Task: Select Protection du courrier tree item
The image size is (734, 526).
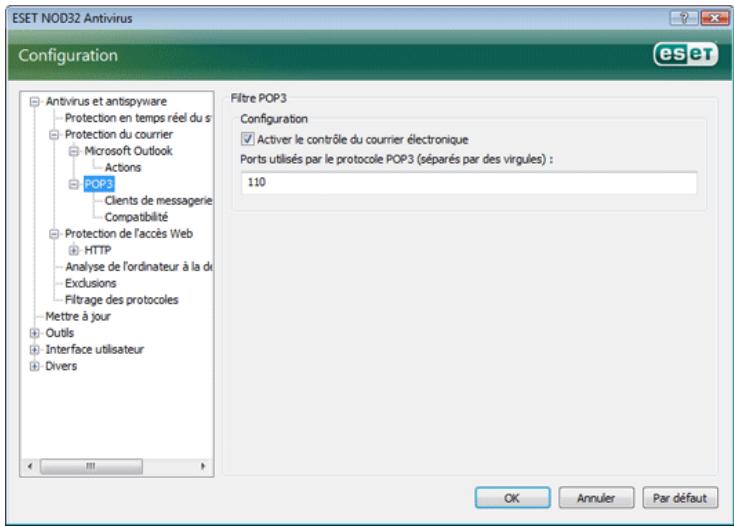Action: tap(119, 135)
